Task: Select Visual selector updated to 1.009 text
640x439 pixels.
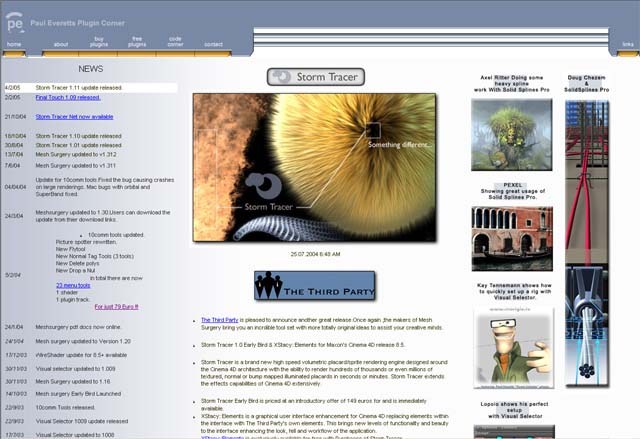Action: coord(76,369)
